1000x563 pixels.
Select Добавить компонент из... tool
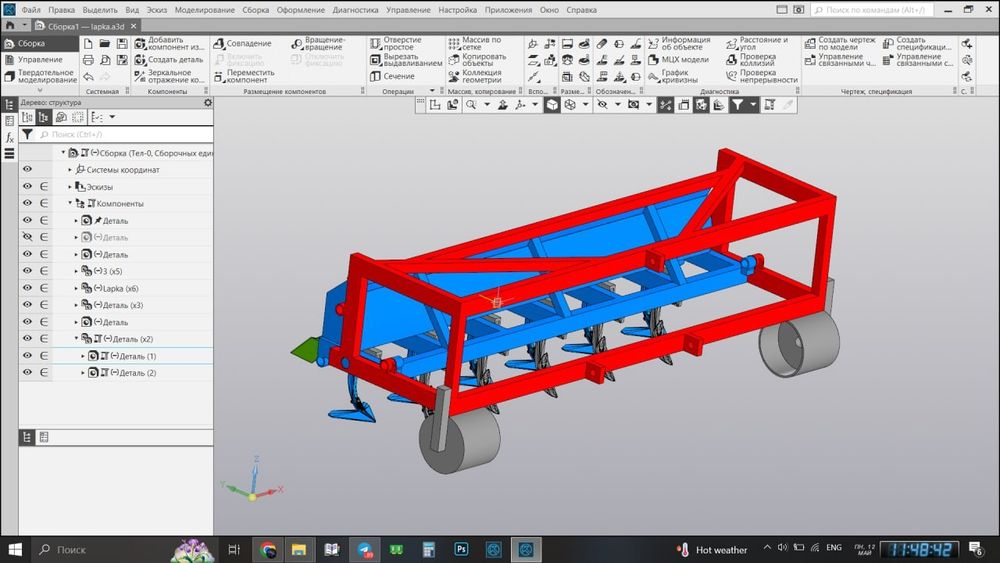[x=169, y=43]
